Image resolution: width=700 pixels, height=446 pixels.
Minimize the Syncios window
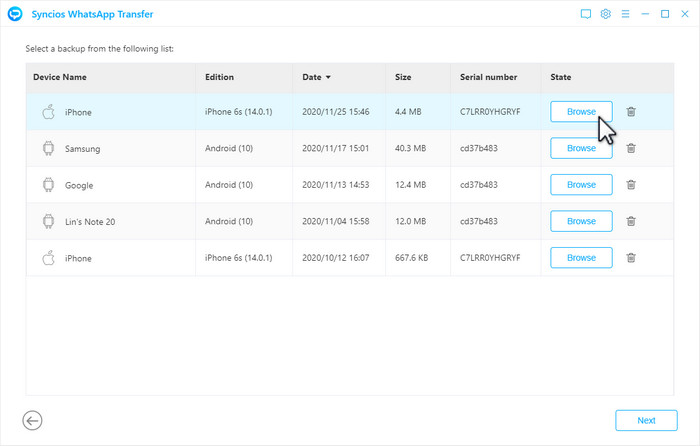tap(645, 14)
